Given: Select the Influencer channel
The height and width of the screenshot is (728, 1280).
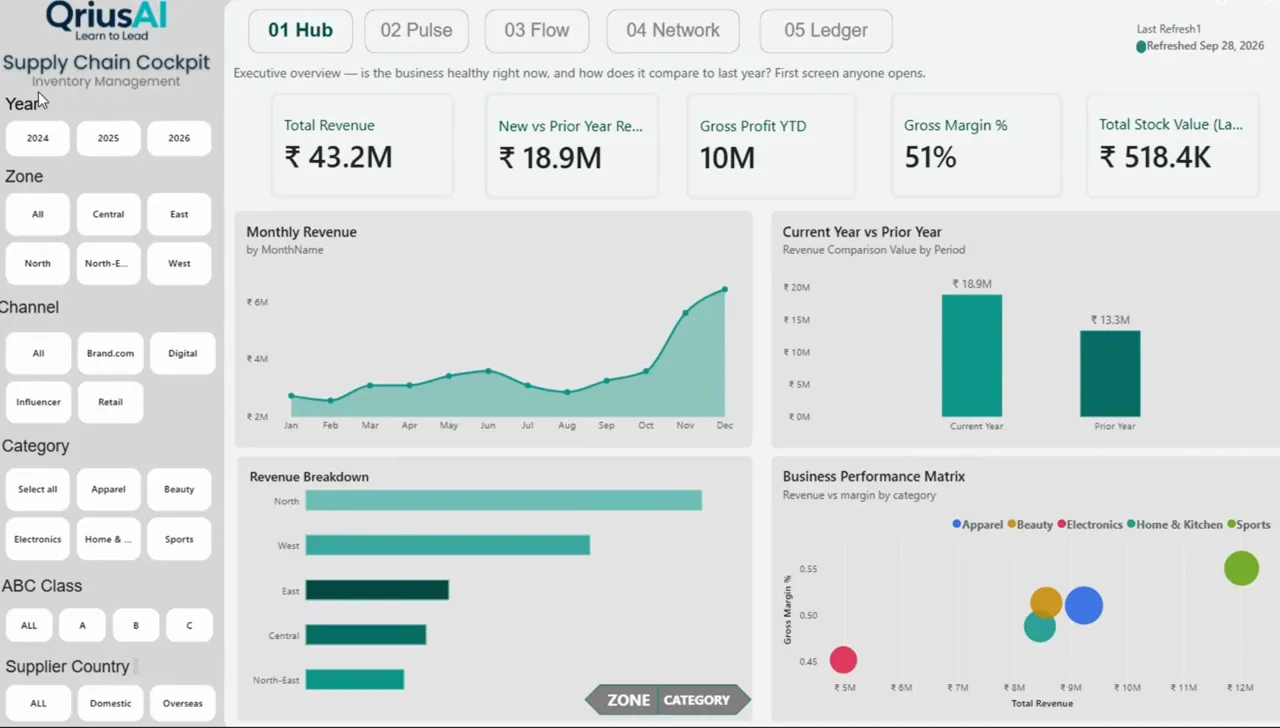Looking at the screenshot, I should point(38,402).
